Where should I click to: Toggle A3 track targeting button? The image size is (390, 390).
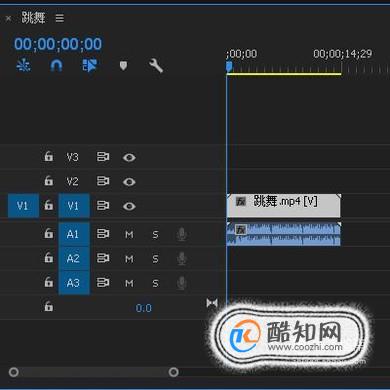click(x=74, y=283)
